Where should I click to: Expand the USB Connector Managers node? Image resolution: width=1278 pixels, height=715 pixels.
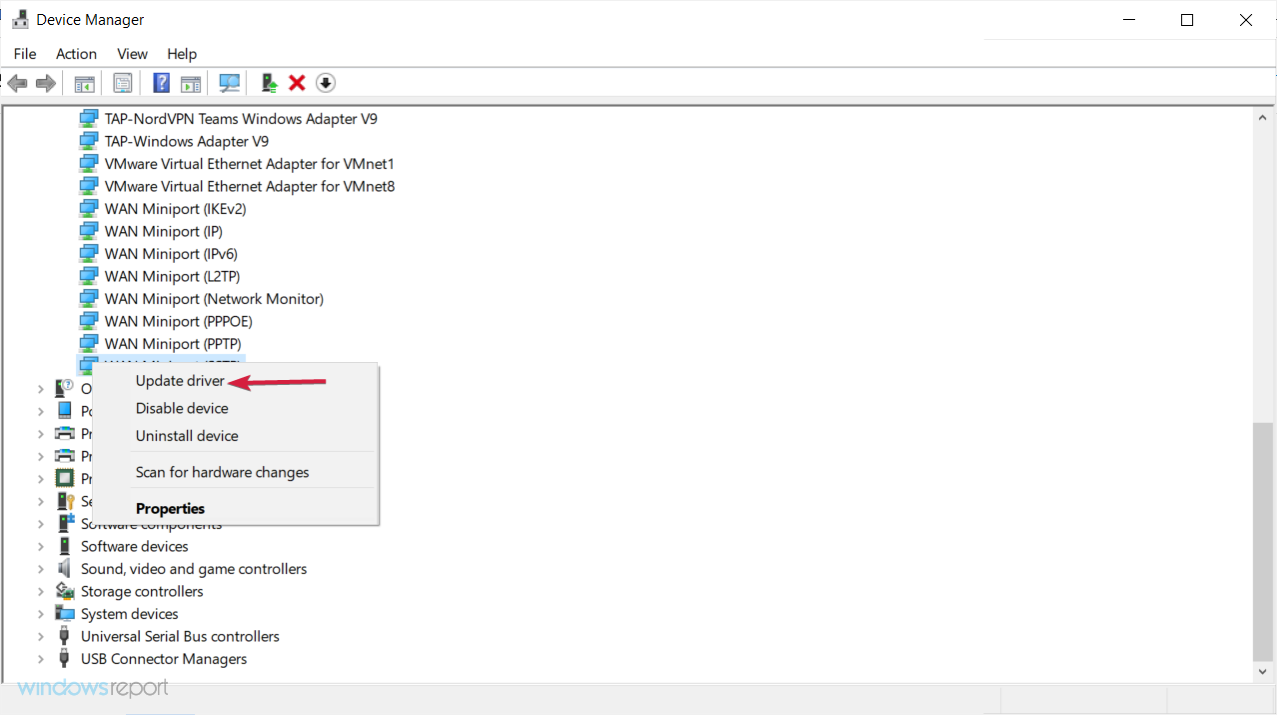pos(41,659)
